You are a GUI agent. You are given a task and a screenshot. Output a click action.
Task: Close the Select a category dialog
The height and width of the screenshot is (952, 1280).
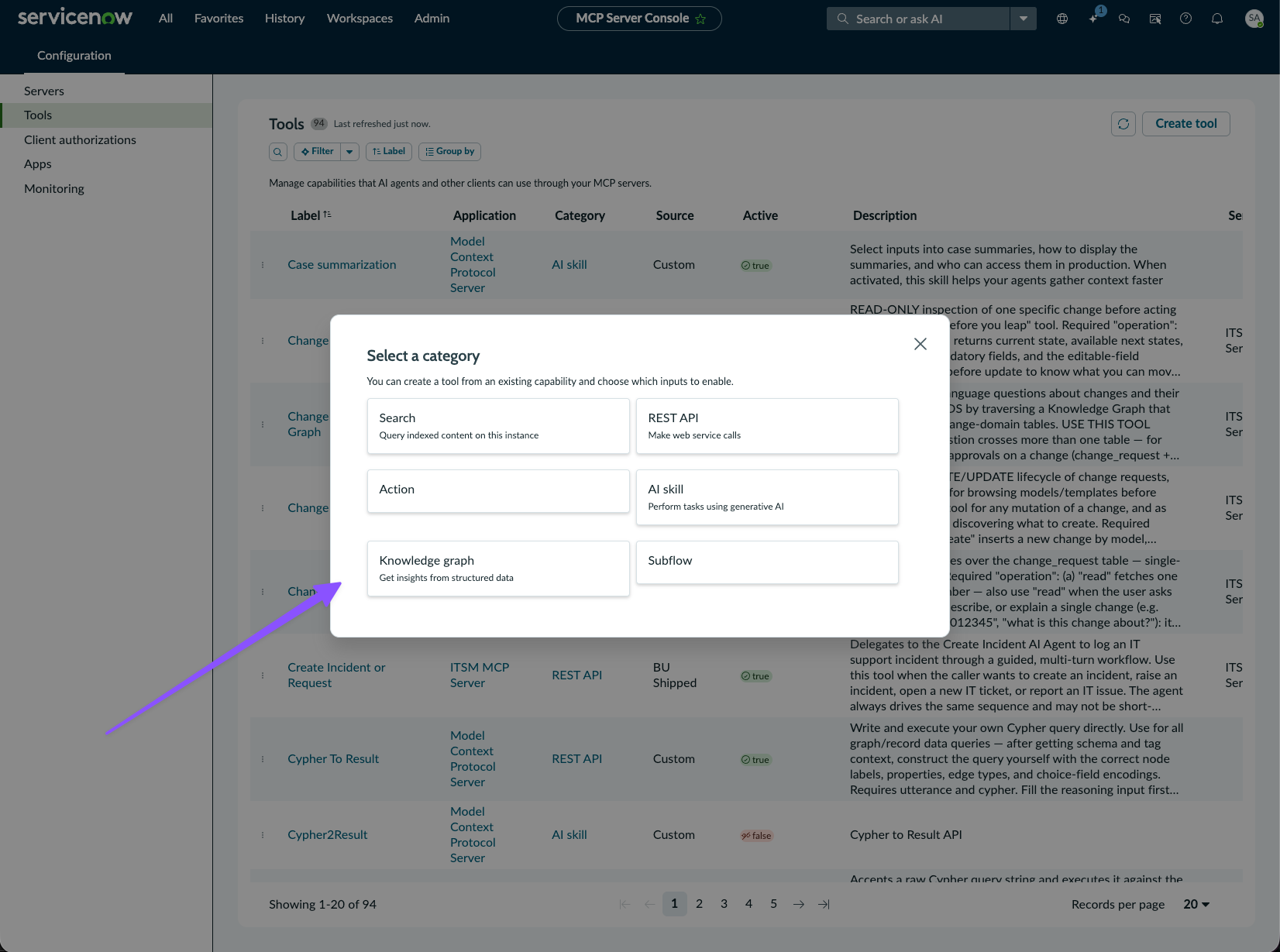coord(920,344)
